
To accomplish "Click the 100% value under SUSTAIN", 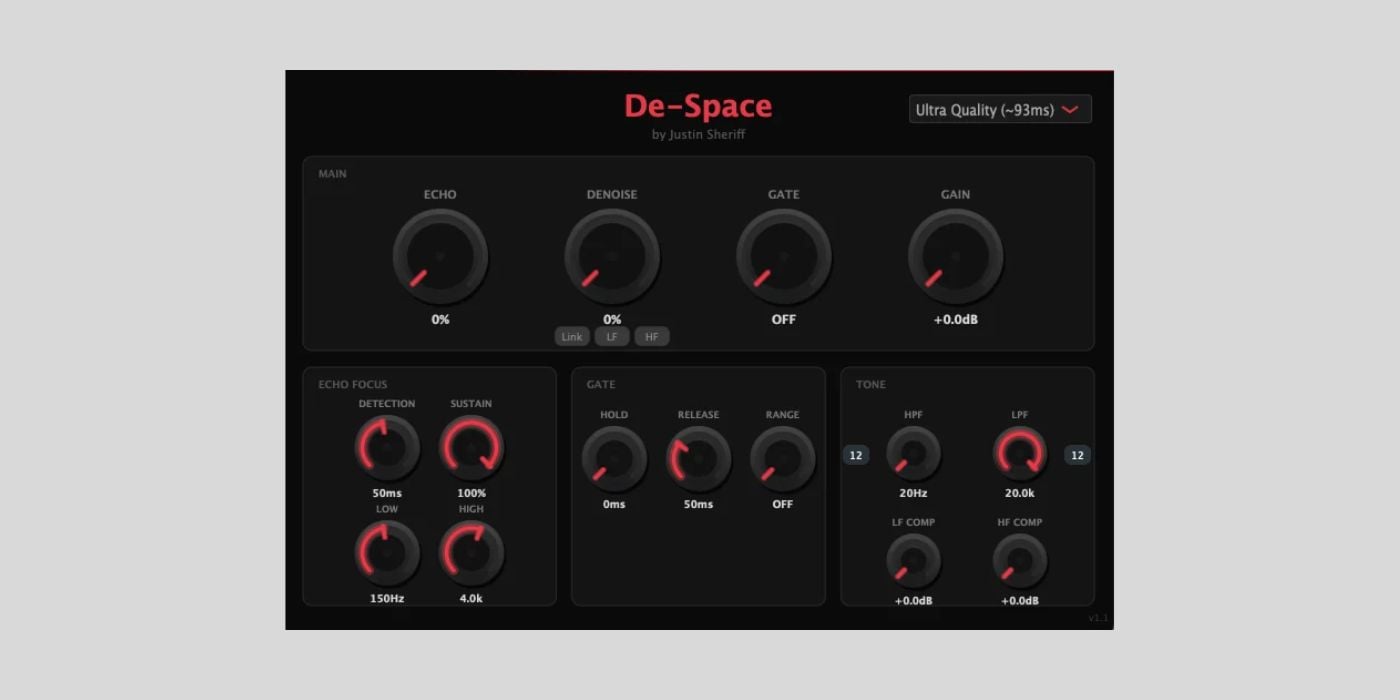I will pos(471,493).
